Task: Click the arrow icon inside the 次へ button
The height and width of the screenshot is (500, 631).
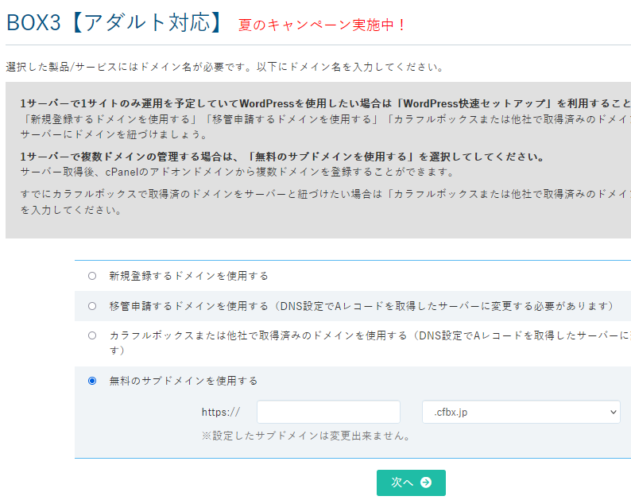Action: [427, 483]
